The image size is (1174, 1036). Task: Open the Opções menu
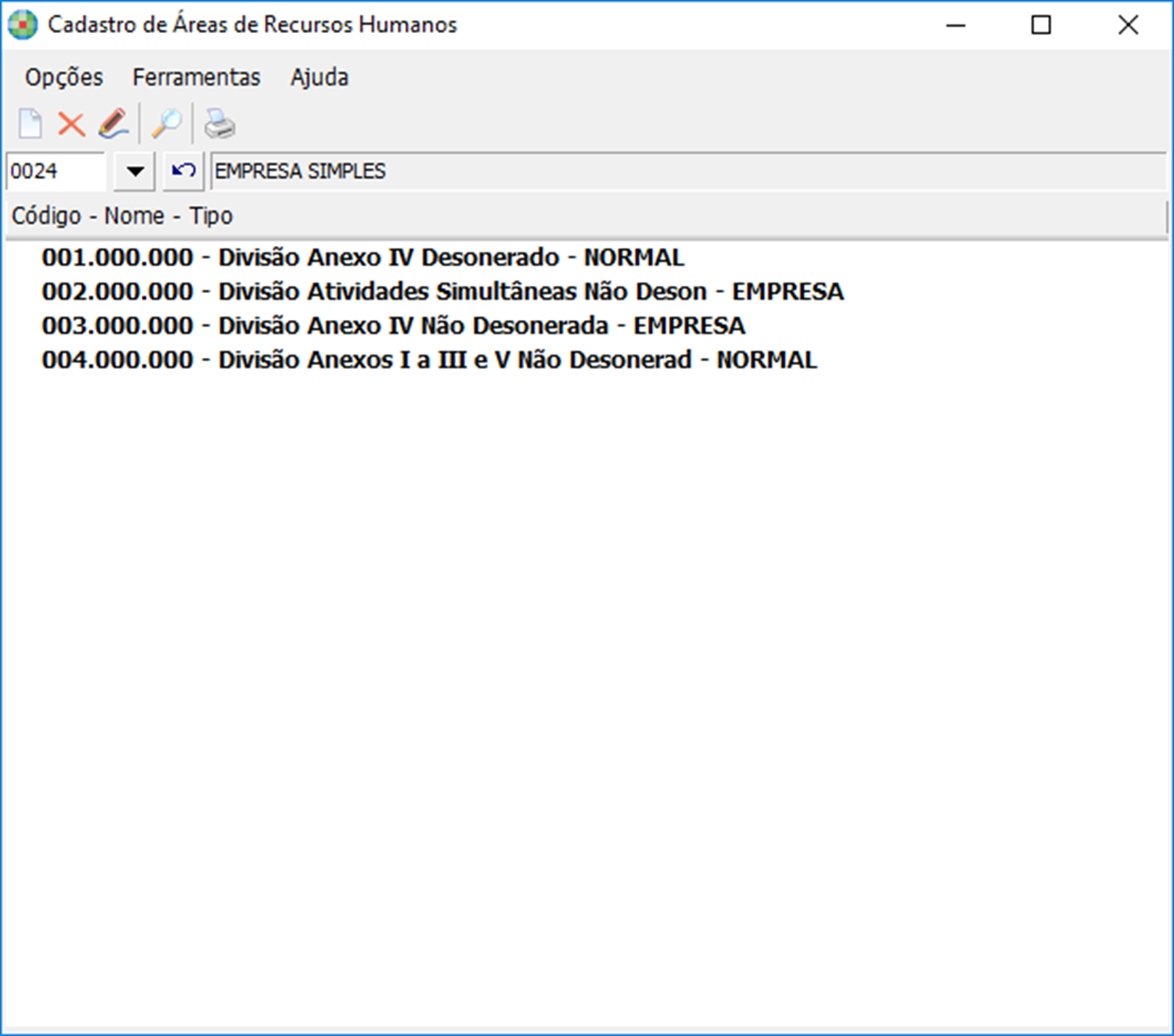coord(63,77)
